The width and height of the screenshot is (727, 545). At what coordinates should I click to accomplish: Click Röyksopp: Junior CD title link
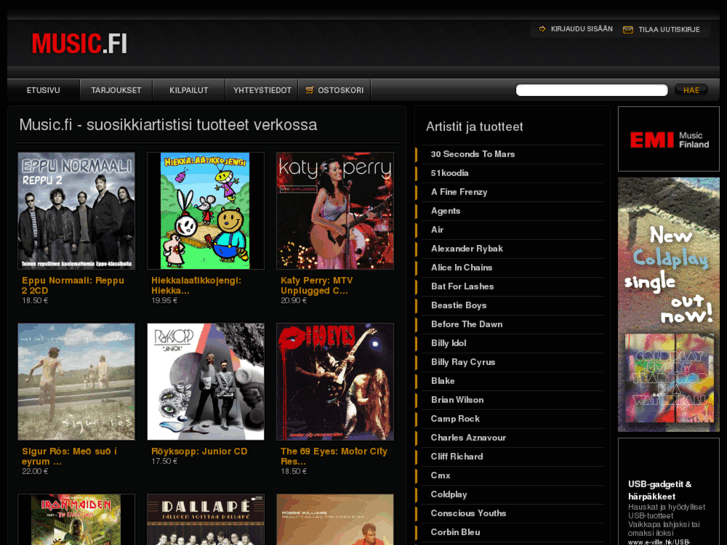199,451
